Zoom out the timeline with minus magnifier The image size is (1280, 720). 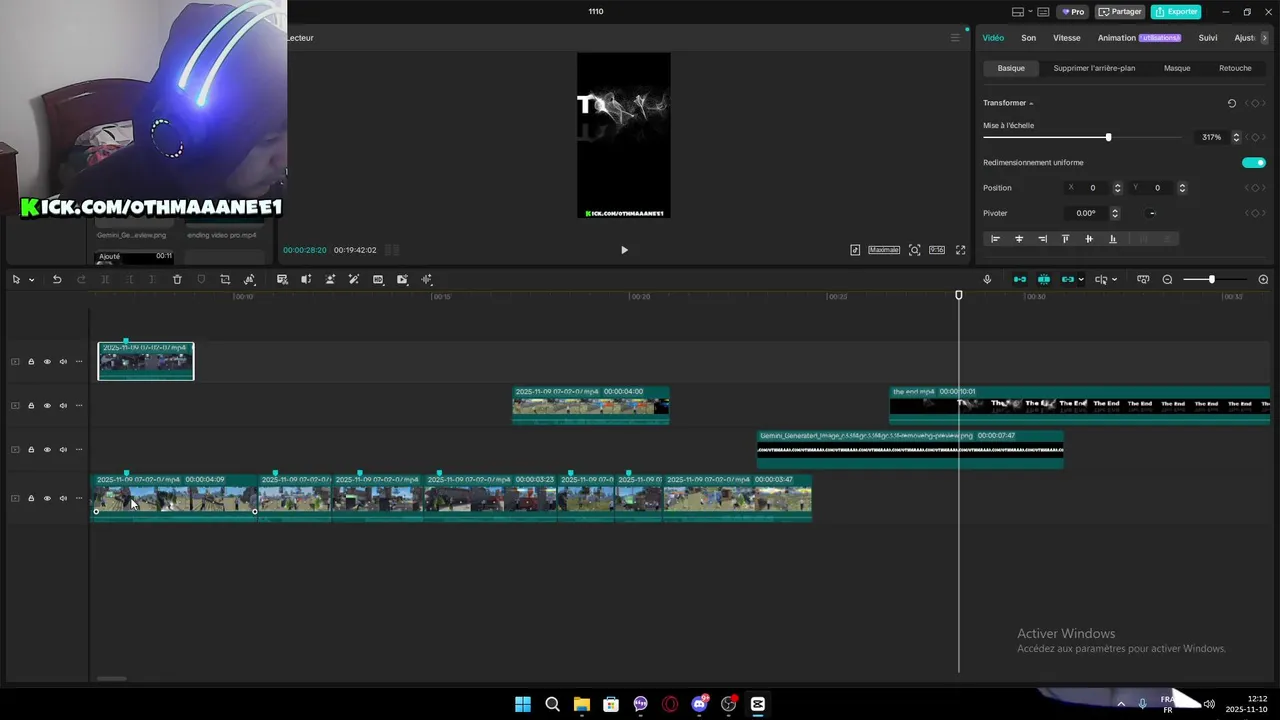[1167, 280]
